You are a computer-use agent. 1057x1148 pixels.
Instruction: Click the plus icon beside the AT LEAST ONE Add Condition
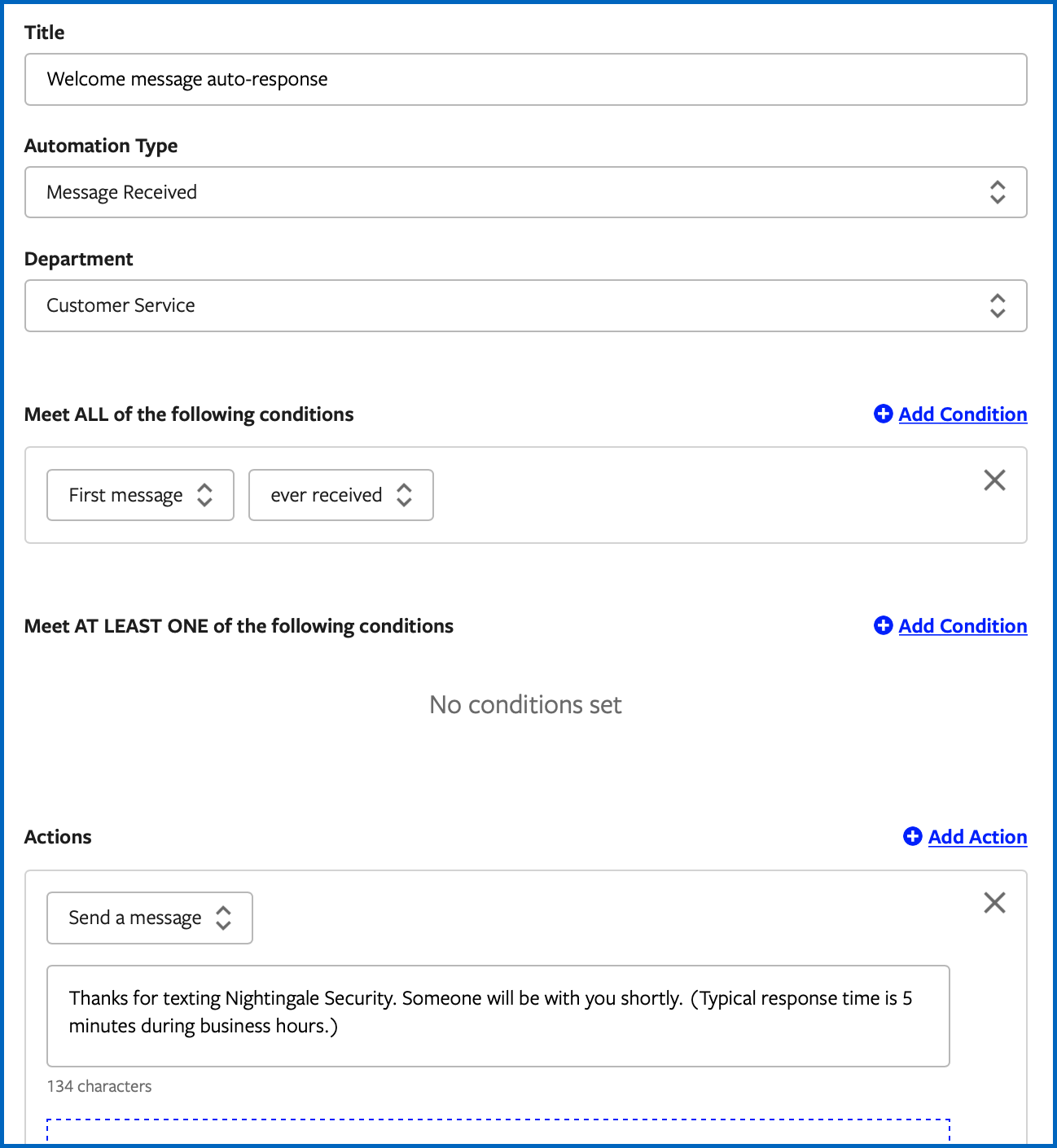[883, 625]
